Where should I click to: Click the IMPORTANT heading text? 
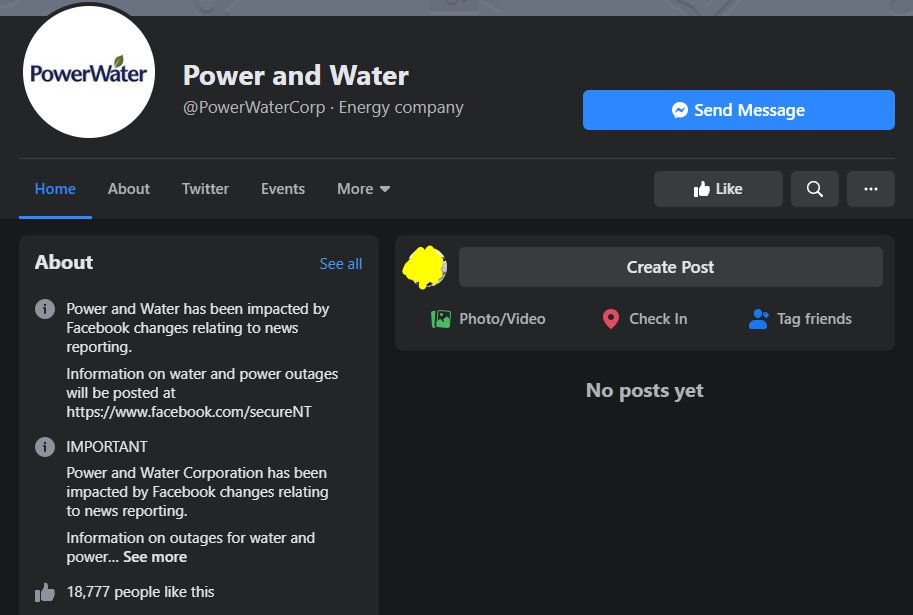click(x=107, y=447)
